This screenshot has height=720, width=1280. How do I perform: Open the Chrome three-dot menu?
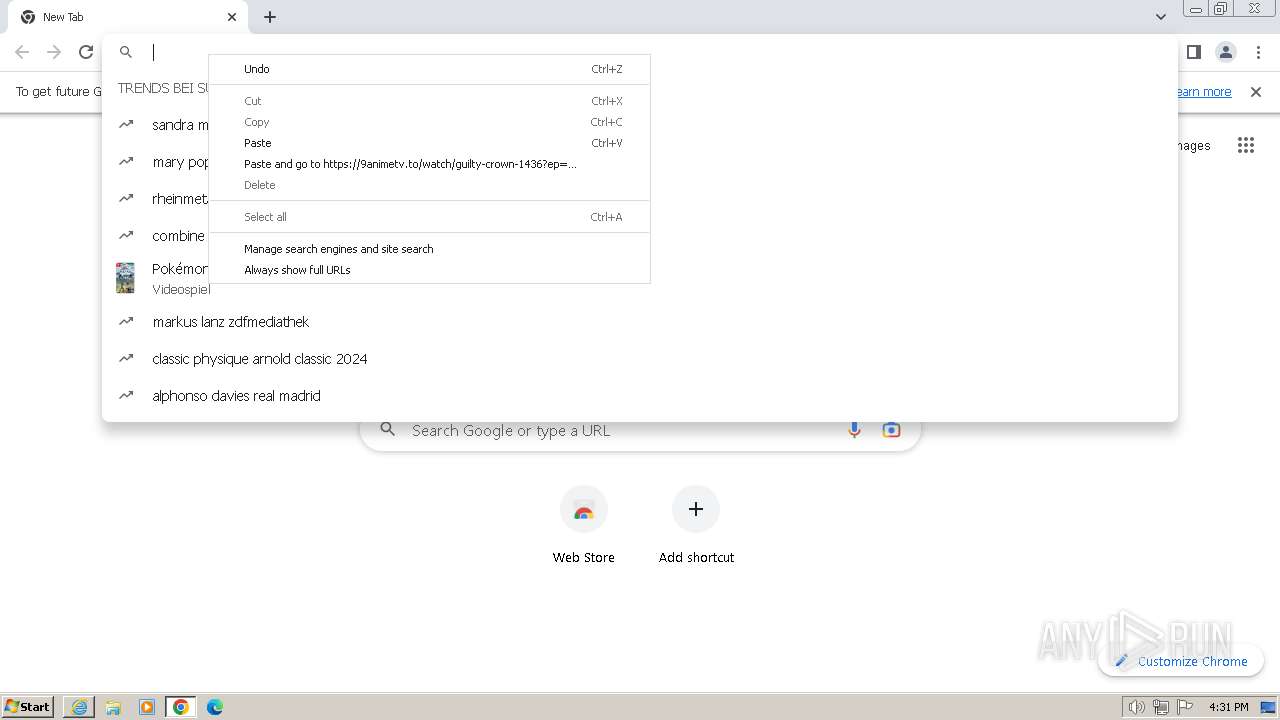pos(1258,52)
